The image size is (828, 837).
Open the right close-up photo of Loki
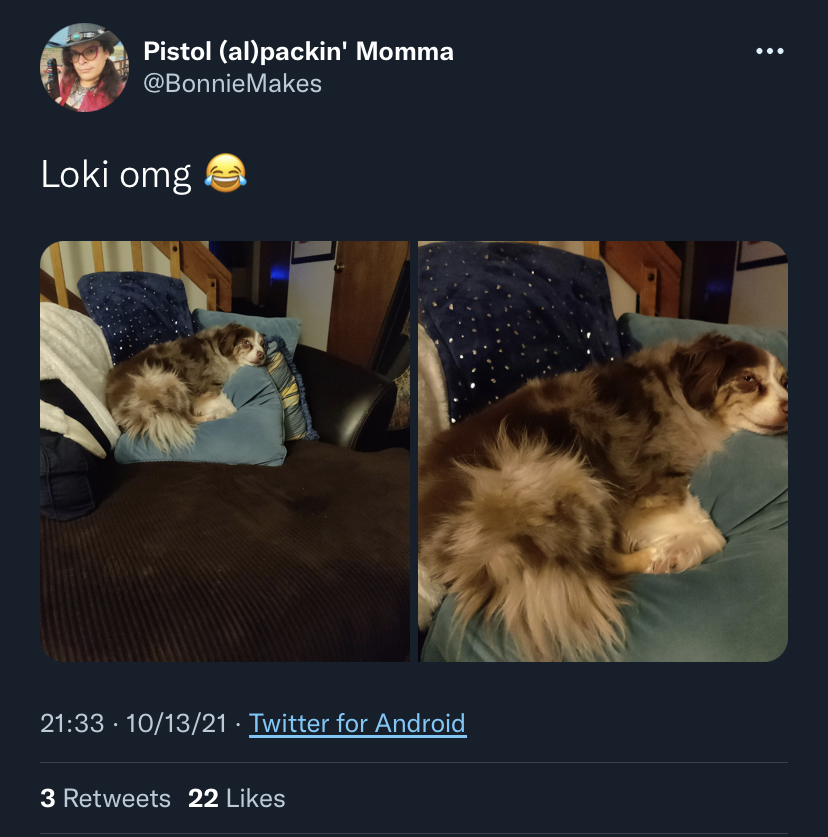(x=603, y=451)
